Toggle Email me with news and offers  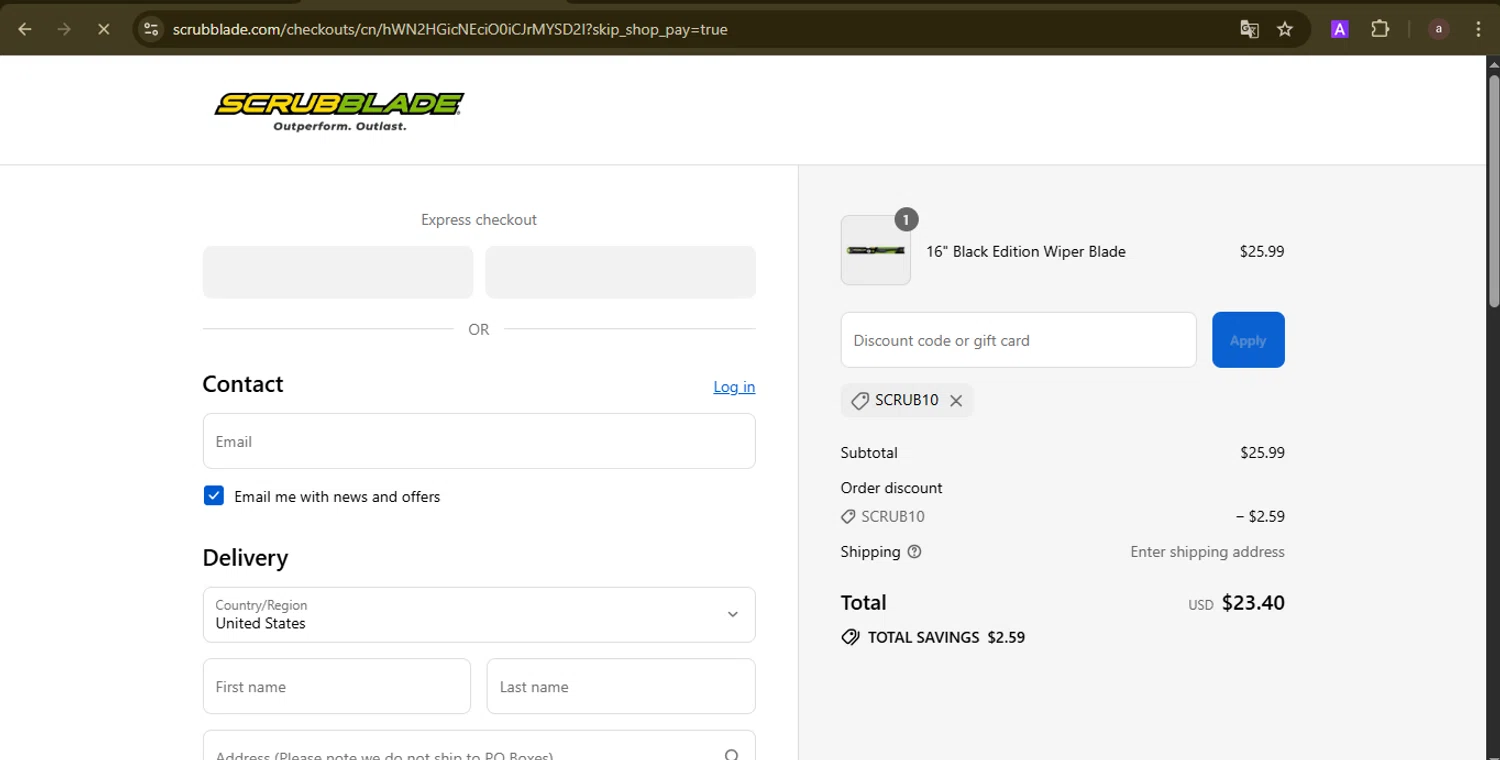tap(214, 496)
